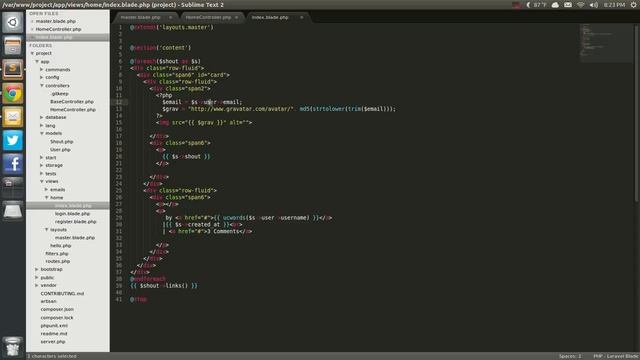Collapse the views folder
The image size is (640, 360).
[42, 181]
